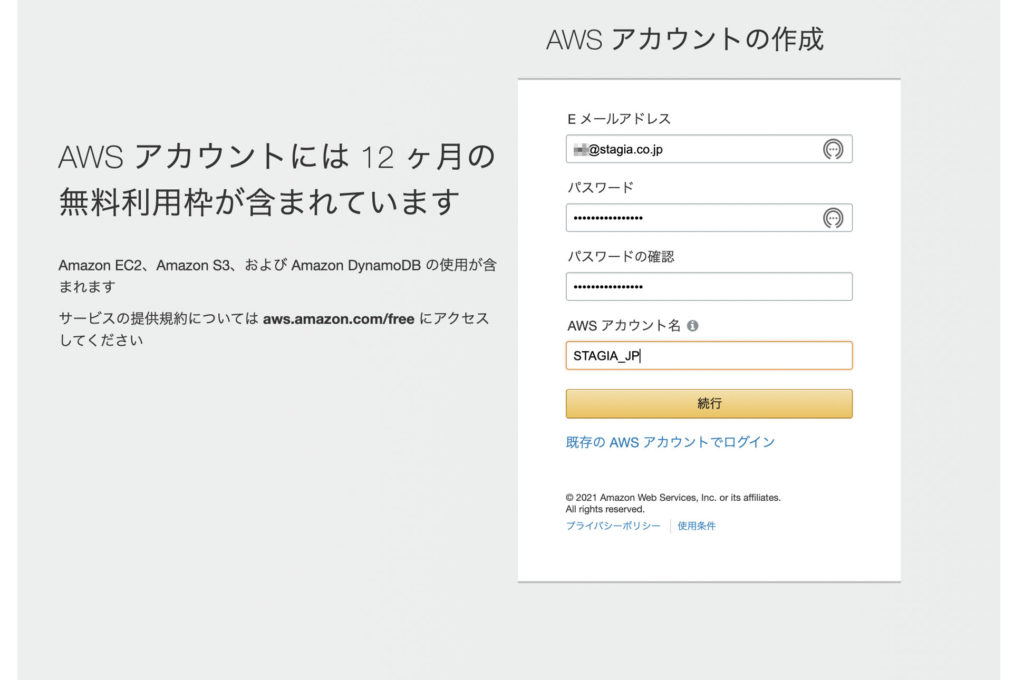
Task: Click the info icon beside AWS アカウント名
Action: tap(693, 326)
